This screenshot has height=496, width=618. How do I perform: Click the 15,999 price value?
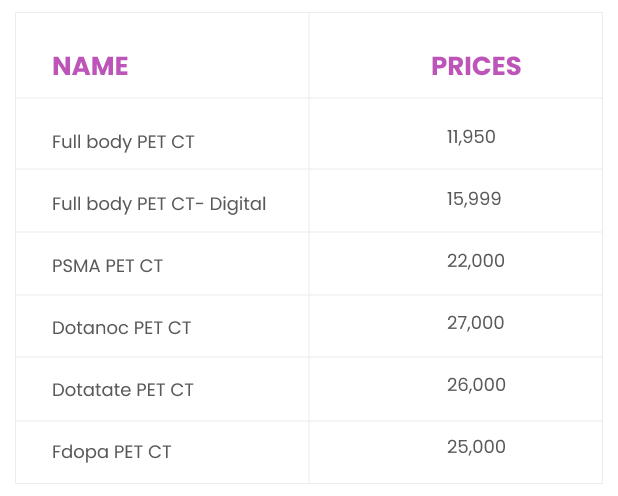coord(474,199)
